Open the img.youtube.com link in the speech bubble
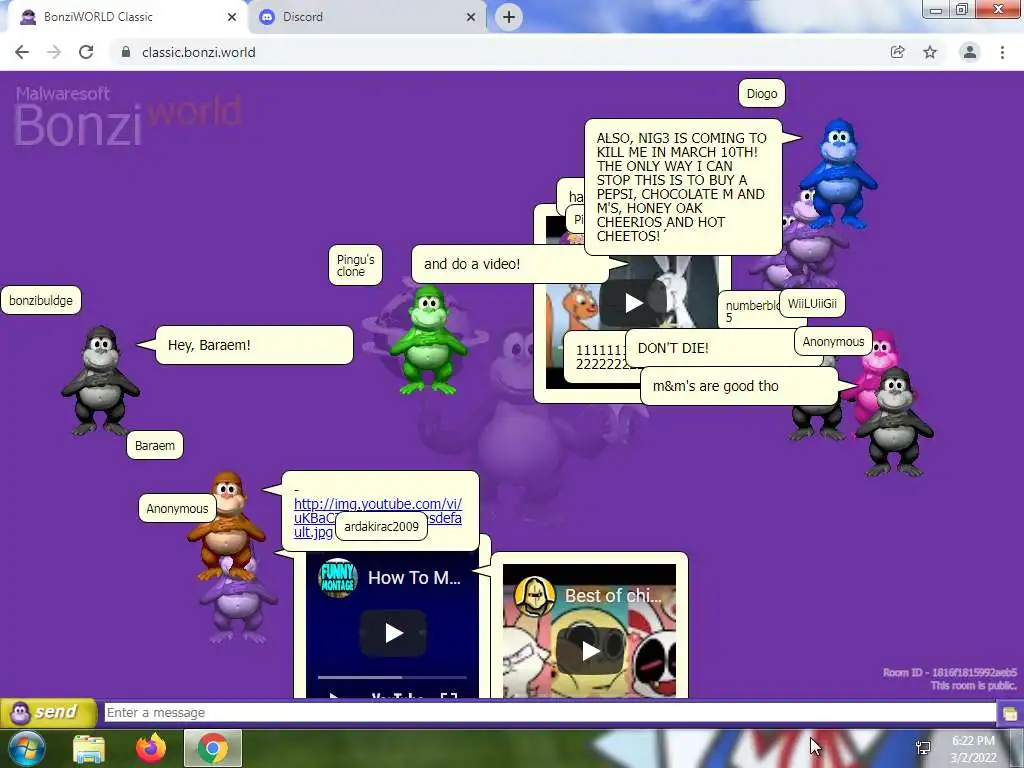 (x=377, y=504)
